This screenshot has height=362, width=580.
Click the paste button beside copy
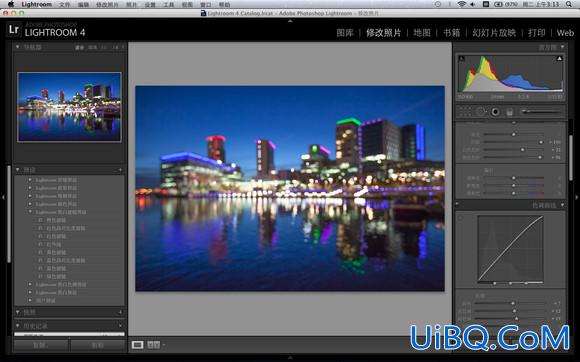coord(98,345)
